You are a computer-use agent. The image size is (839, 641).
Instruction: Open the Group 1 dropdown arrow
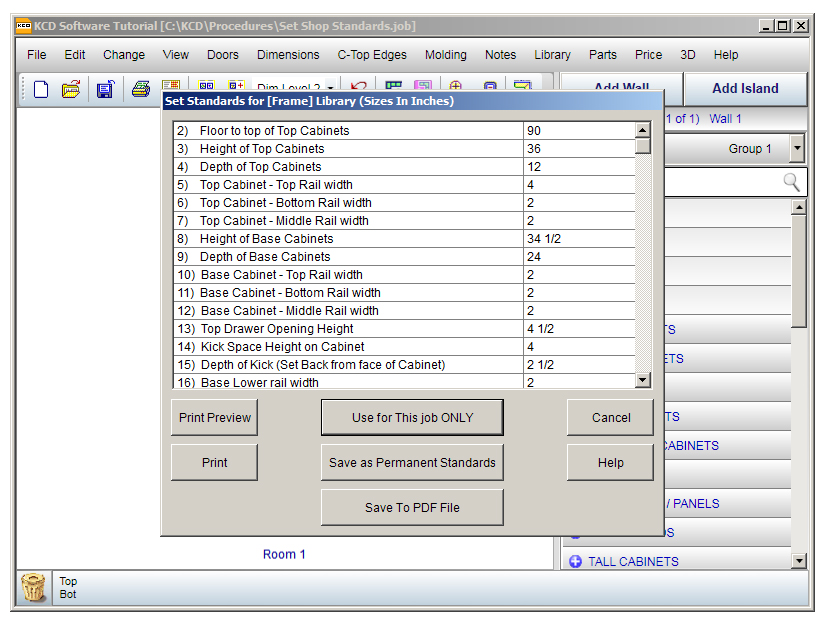click(x=797, y=148)
